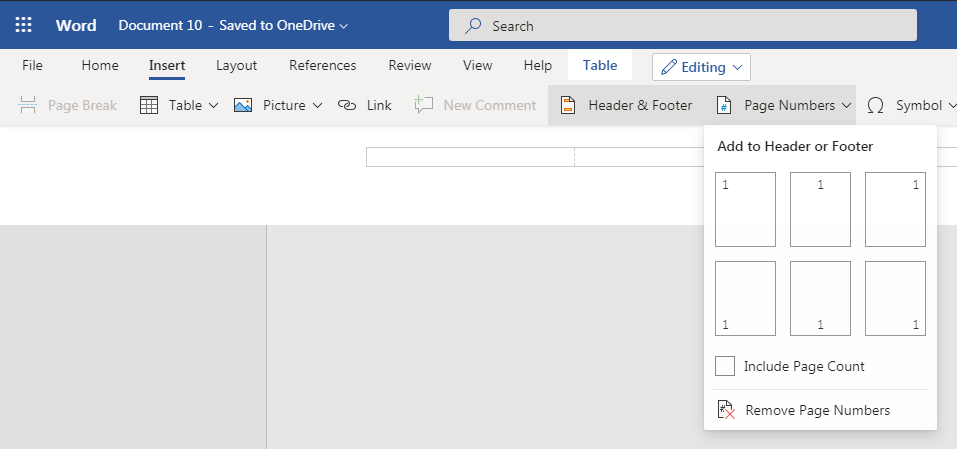
Task: Expand the document title dropdown chevron
Action: coord(344,26)
